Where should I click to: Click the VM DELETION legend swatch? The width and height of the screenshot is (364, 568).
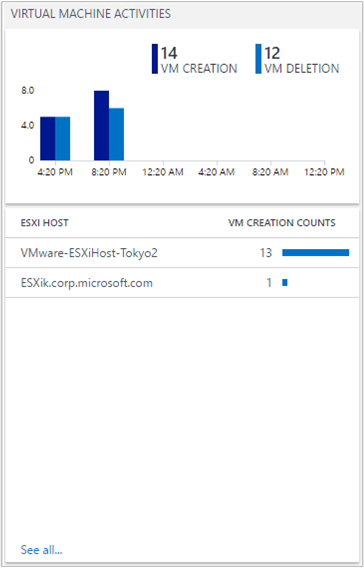pos(258,59)
